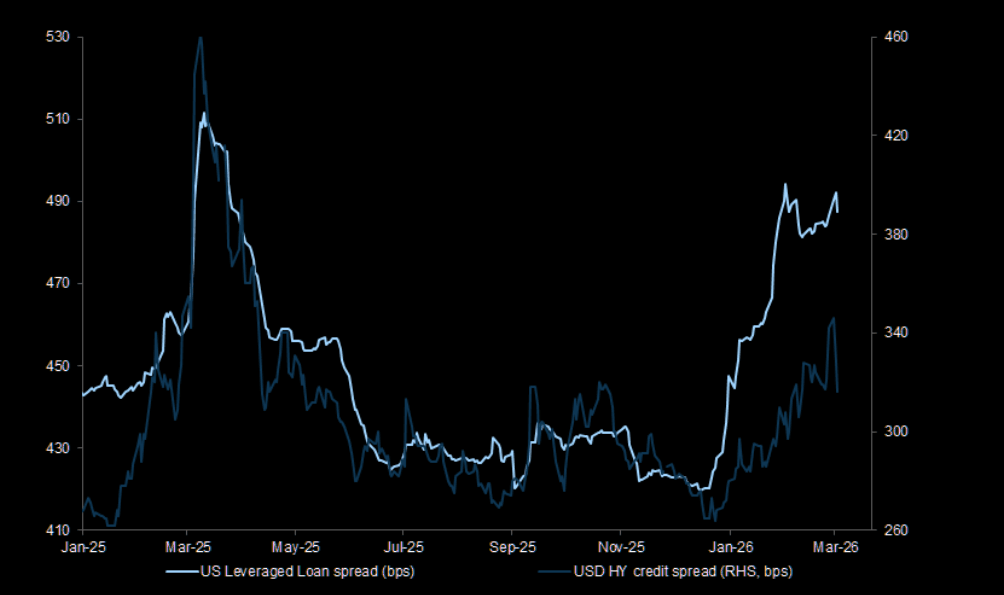Screen dimensions: 1004x595
Task: Select the Nov-25 x-axis label
Action: point(619,547)
